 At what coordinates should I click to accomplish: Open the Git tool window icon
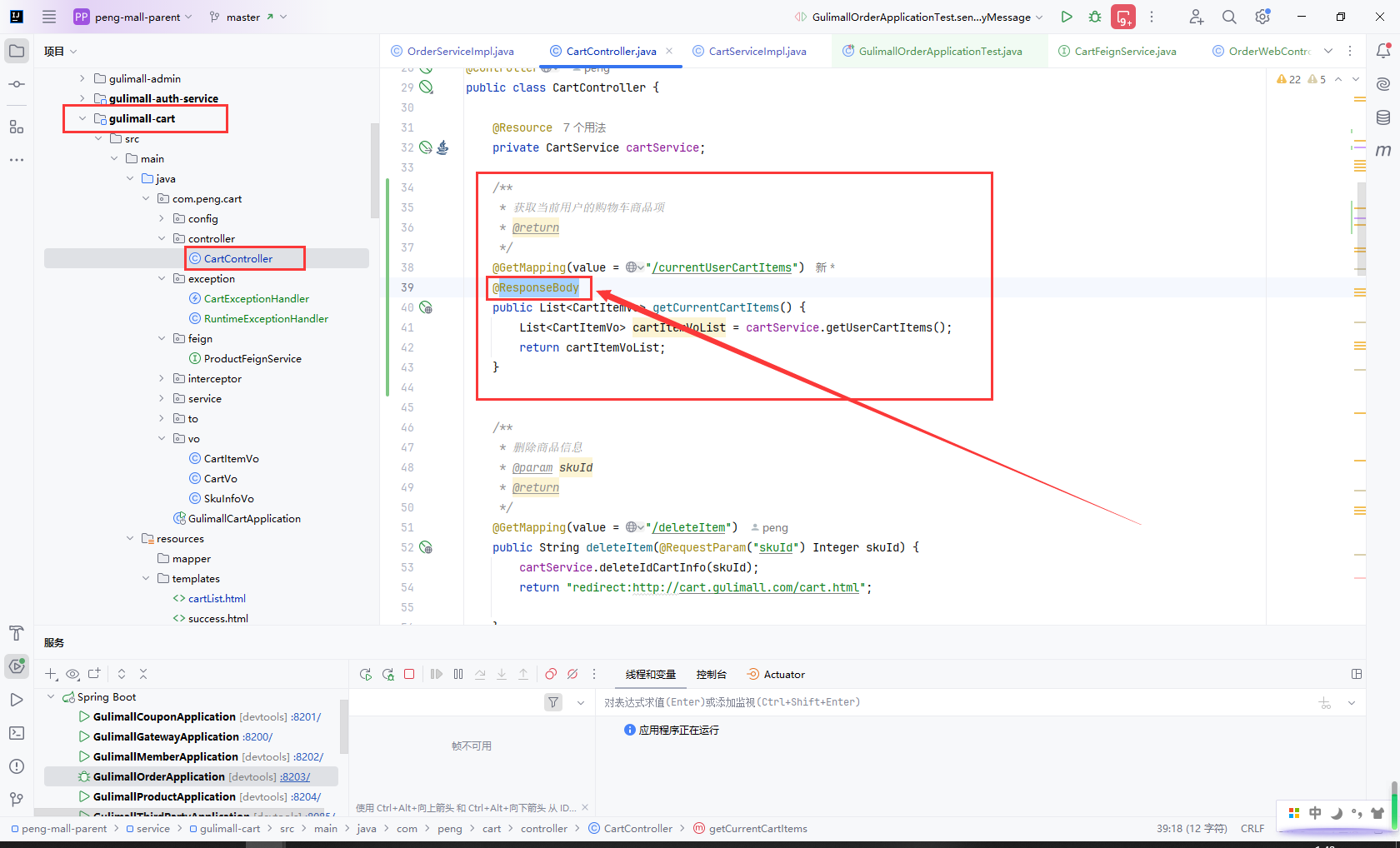click(x=17, y=800)
